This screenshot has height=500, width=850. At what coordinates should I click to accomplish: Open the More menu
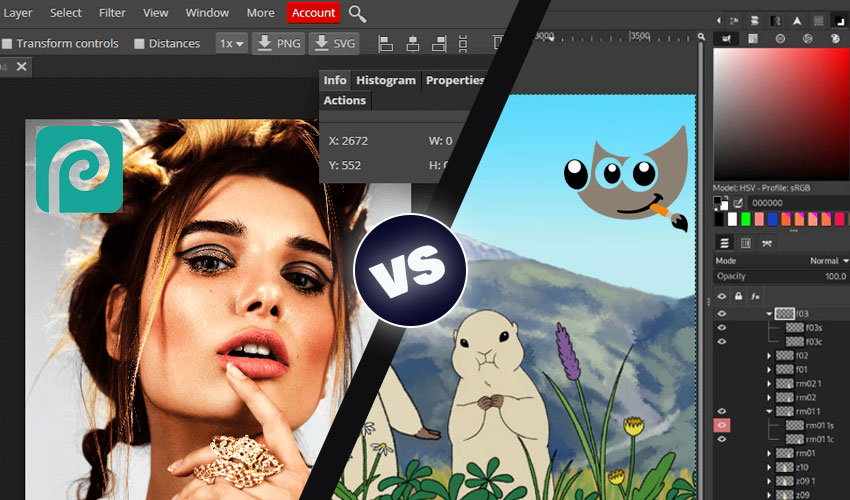tap(260, 12)
